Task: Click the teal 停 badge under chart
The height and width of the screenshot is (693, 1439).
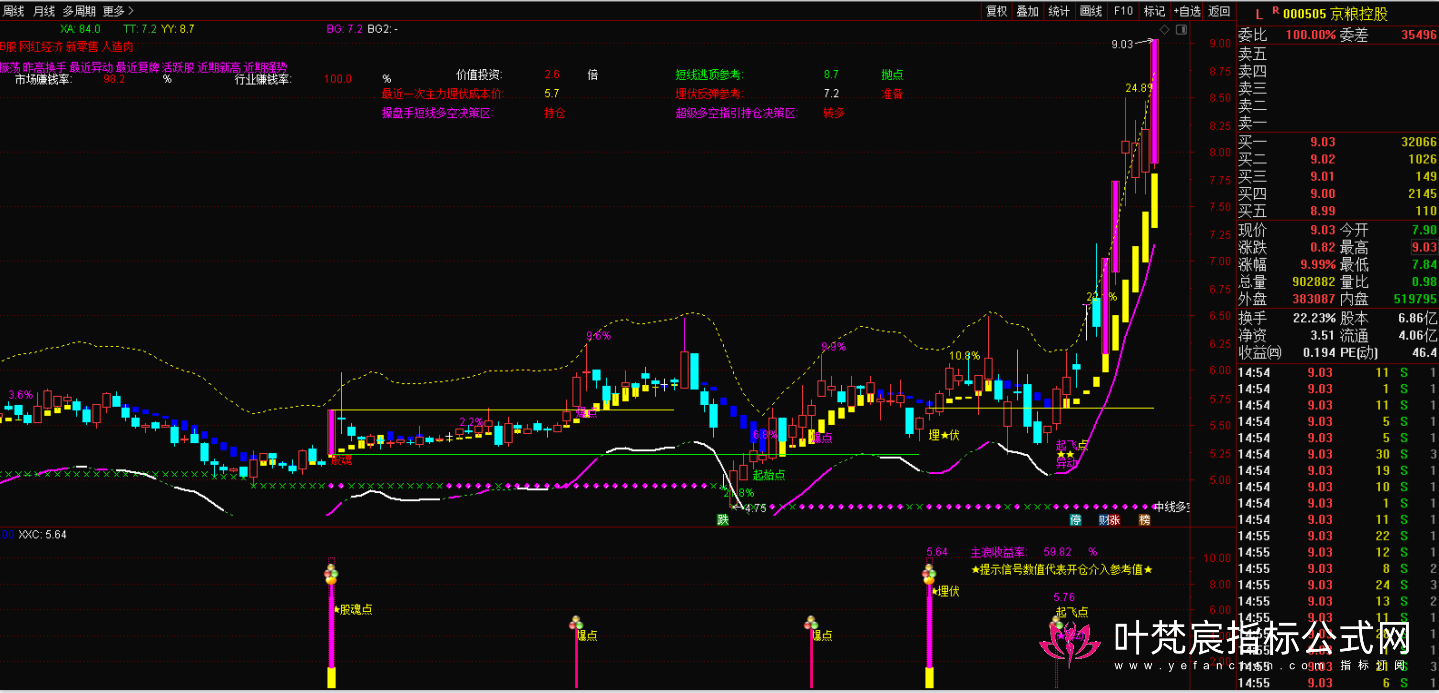Action: [1076, 520]
